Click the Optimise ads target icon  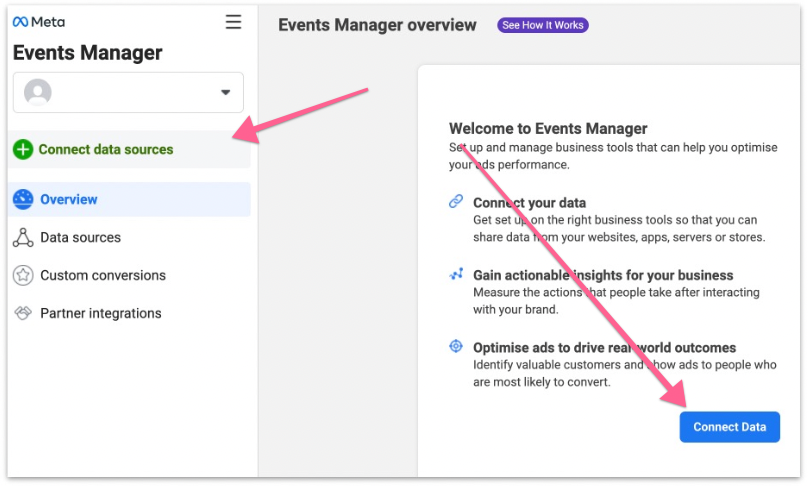coord(456,347)
